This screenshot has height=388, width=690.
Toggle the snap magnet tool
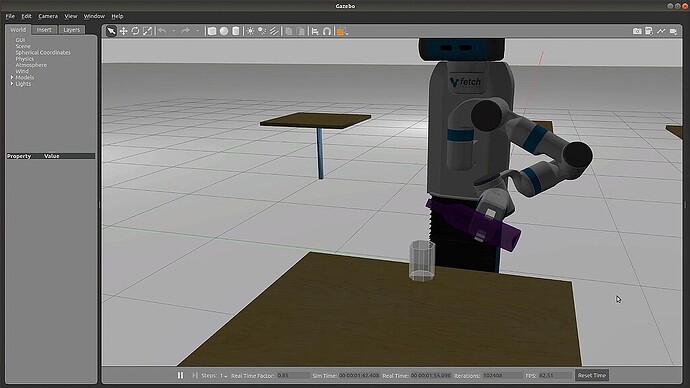(x=327, y=31)
